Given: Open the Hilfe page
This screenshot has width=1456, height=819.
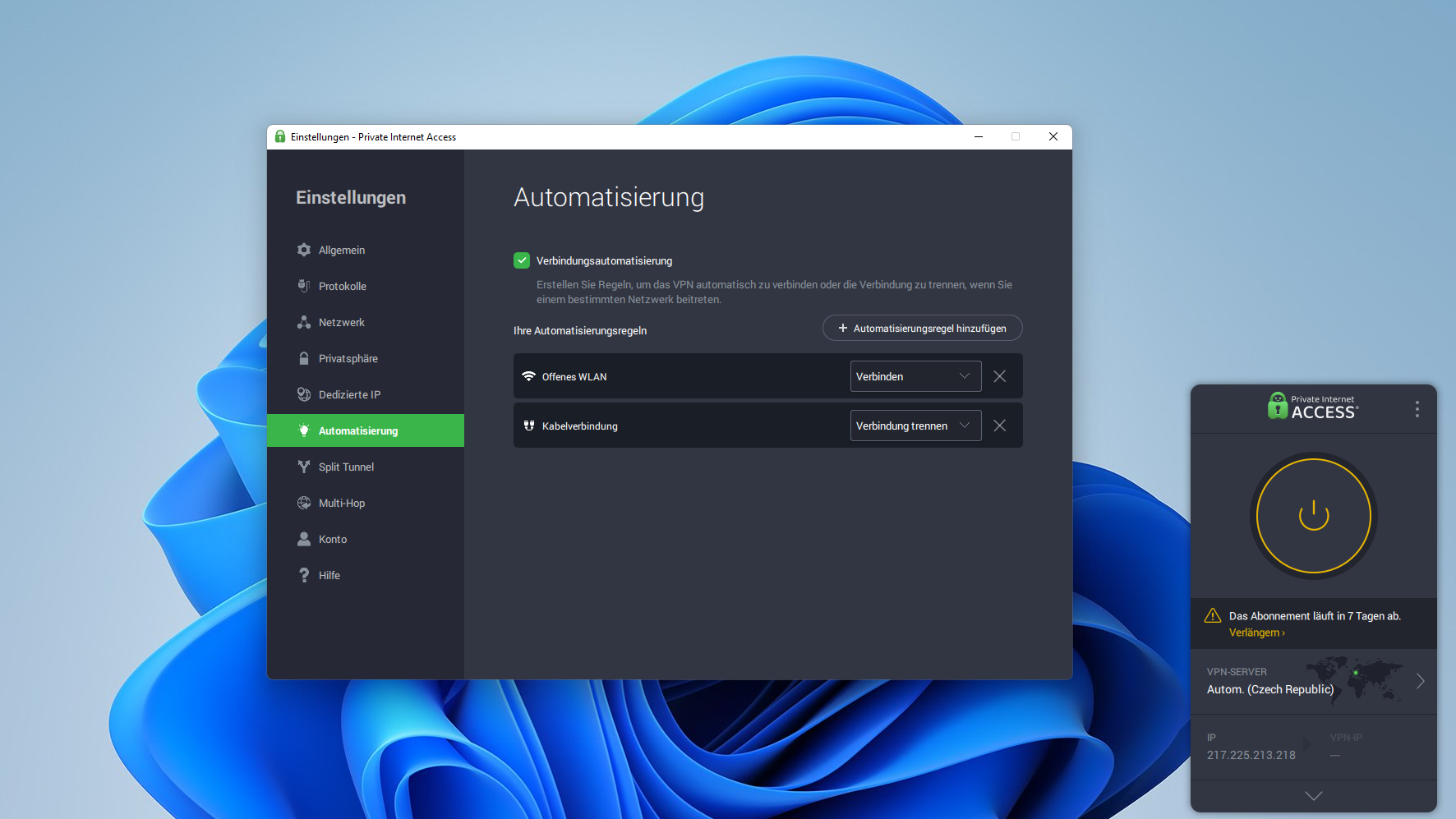Looking at the screenshot, I should (x=366, y=575).
